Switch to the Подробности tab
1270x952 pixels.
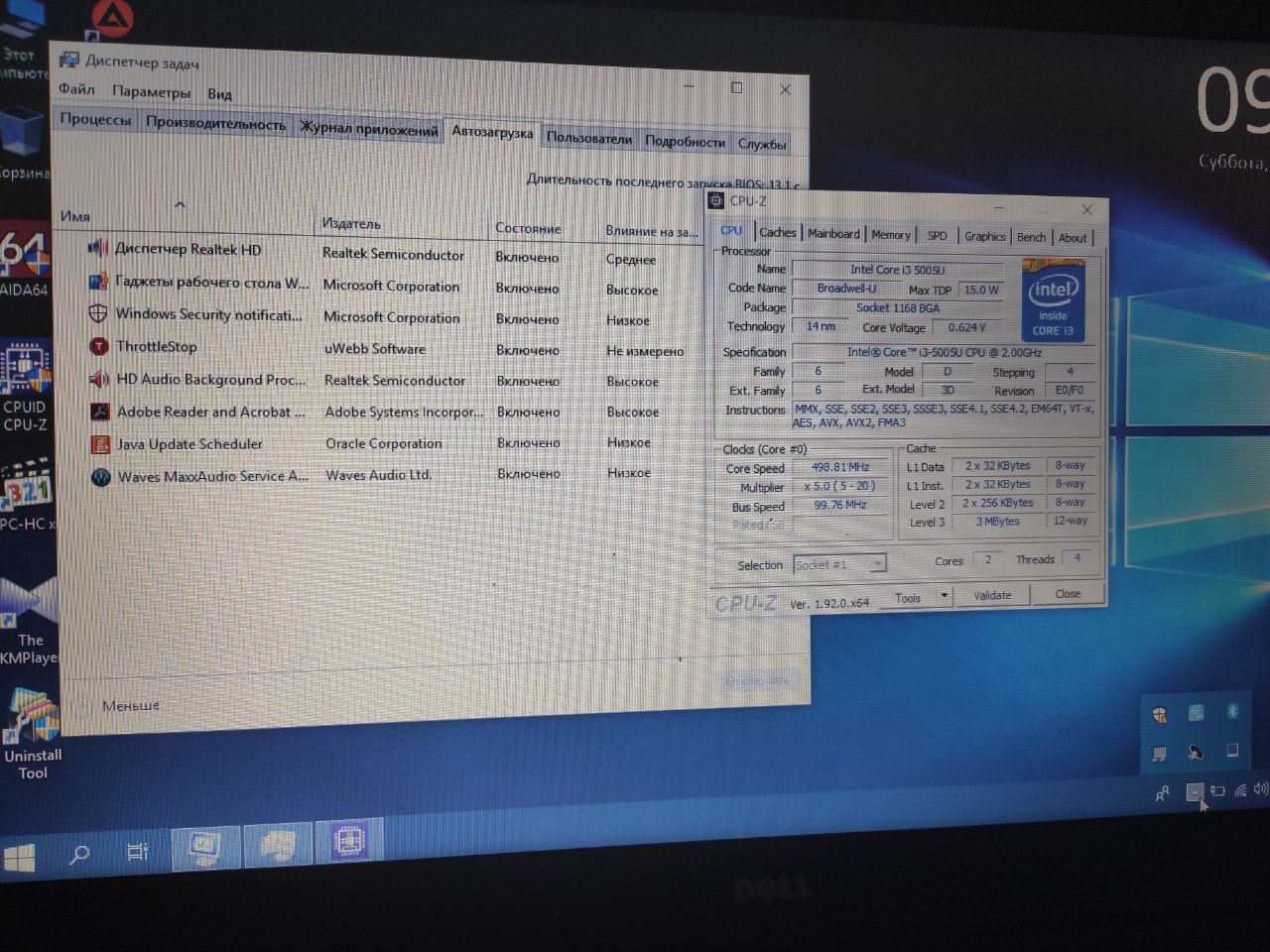685,142
